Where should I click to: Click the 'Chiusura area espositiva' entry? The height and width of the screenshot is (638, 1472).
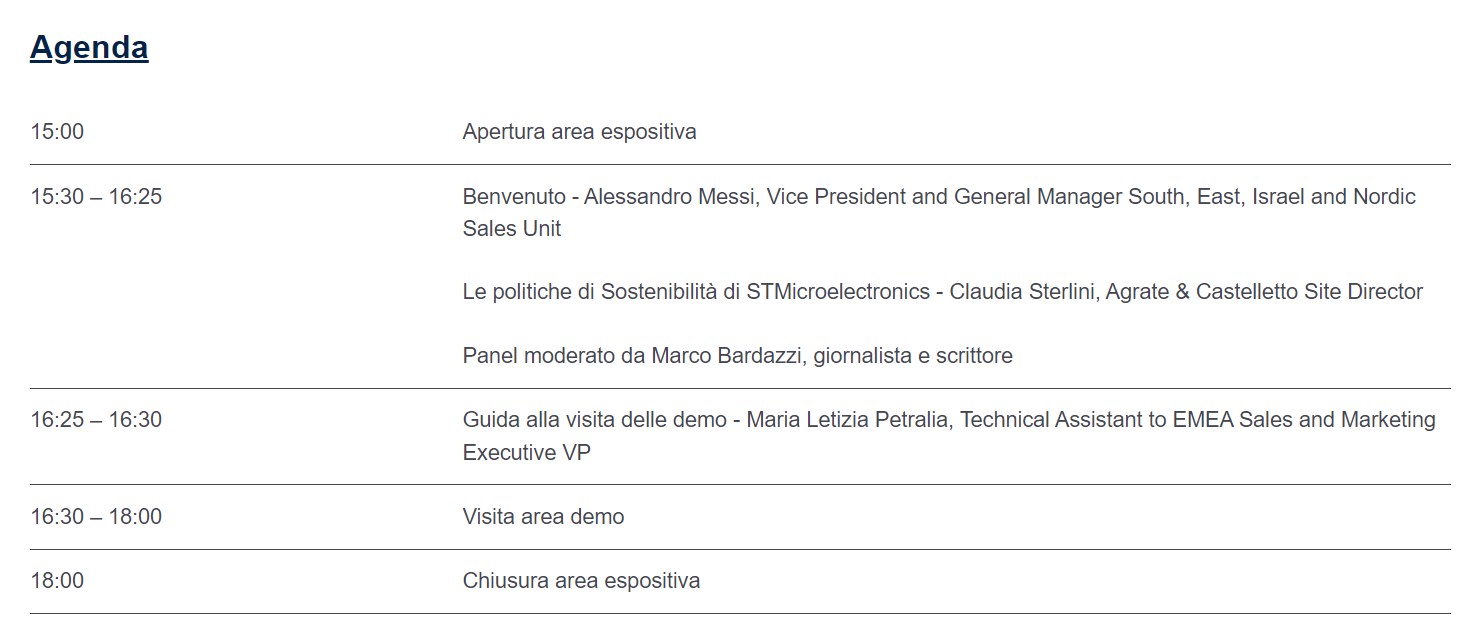pos(581,580)
